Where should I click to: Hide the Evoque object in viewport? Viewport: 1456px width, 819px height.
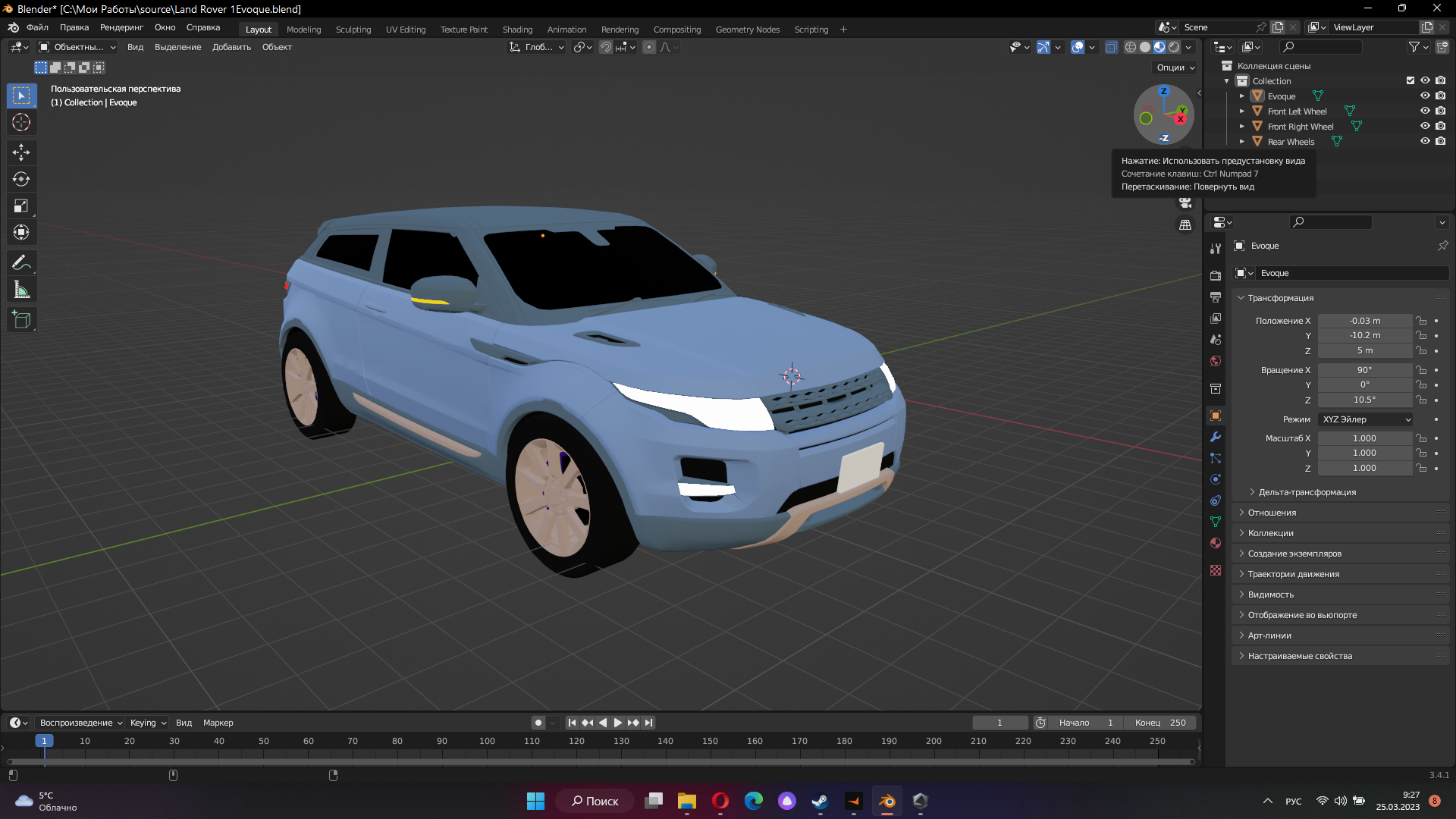click(x=1425, y=96)
